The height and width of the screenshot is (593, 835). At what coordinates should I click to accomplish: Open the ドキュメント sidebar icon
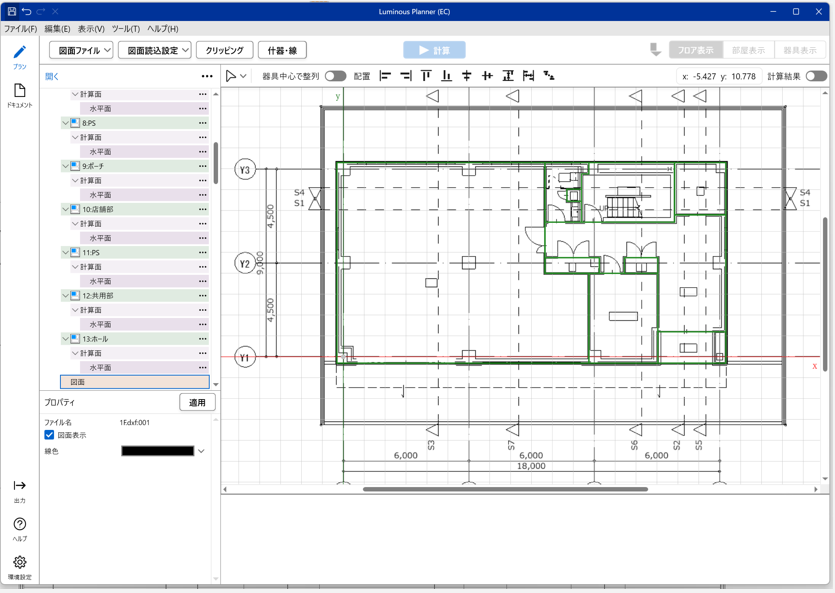[x=19, y=95]
